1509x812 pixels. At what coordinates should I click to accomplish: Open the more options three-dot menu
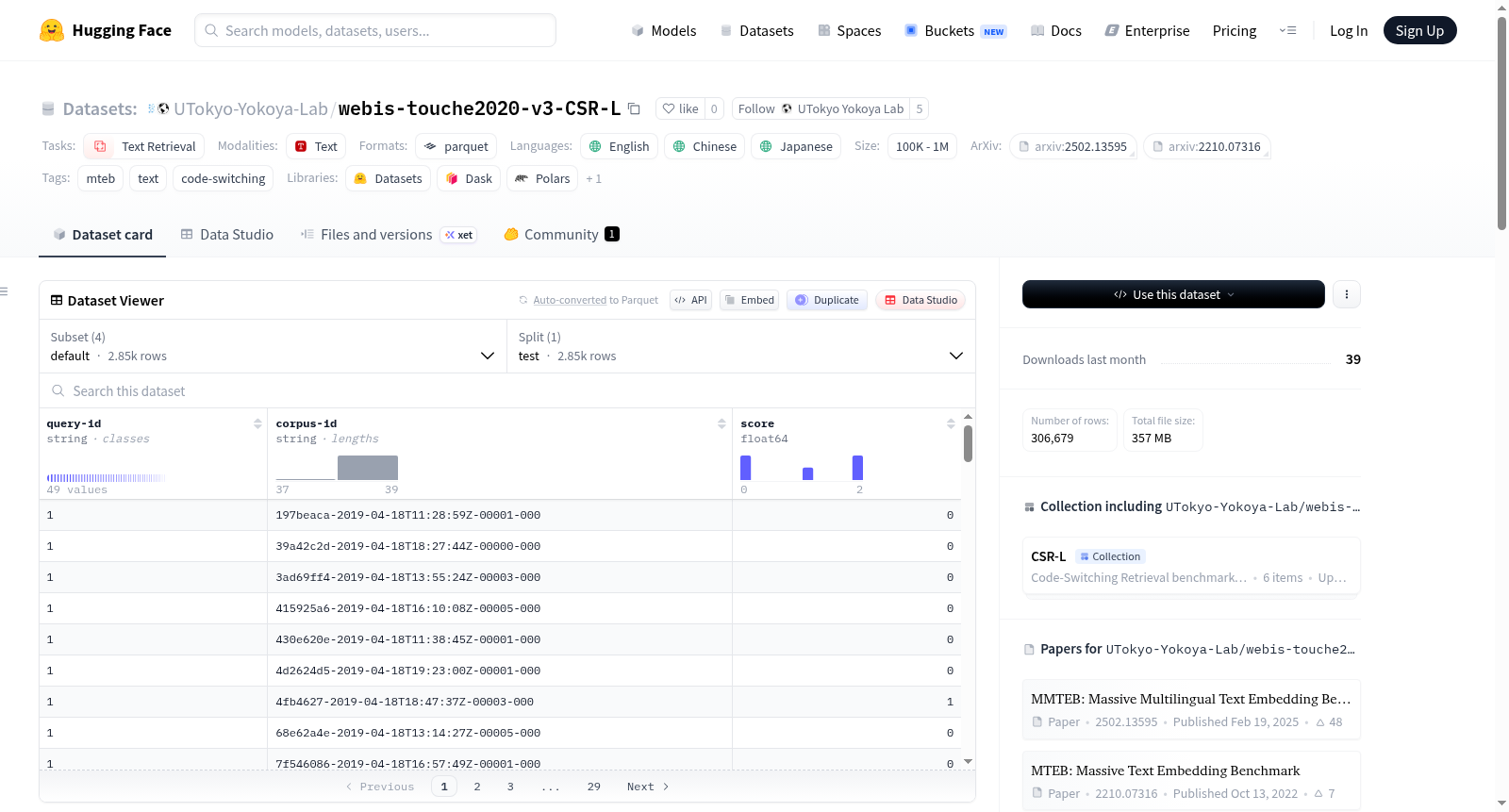pos(1347,294)
